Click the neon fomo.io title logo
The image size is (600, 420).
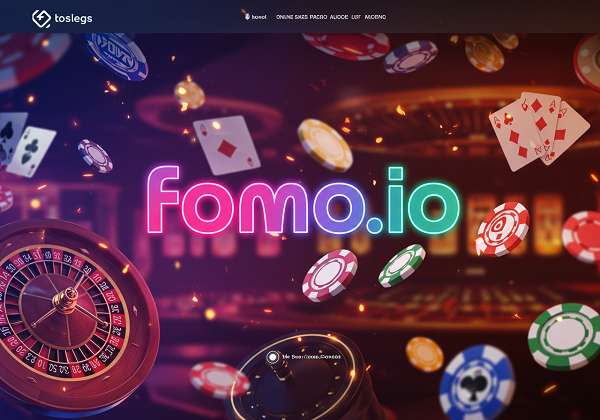tap(303, 200)
